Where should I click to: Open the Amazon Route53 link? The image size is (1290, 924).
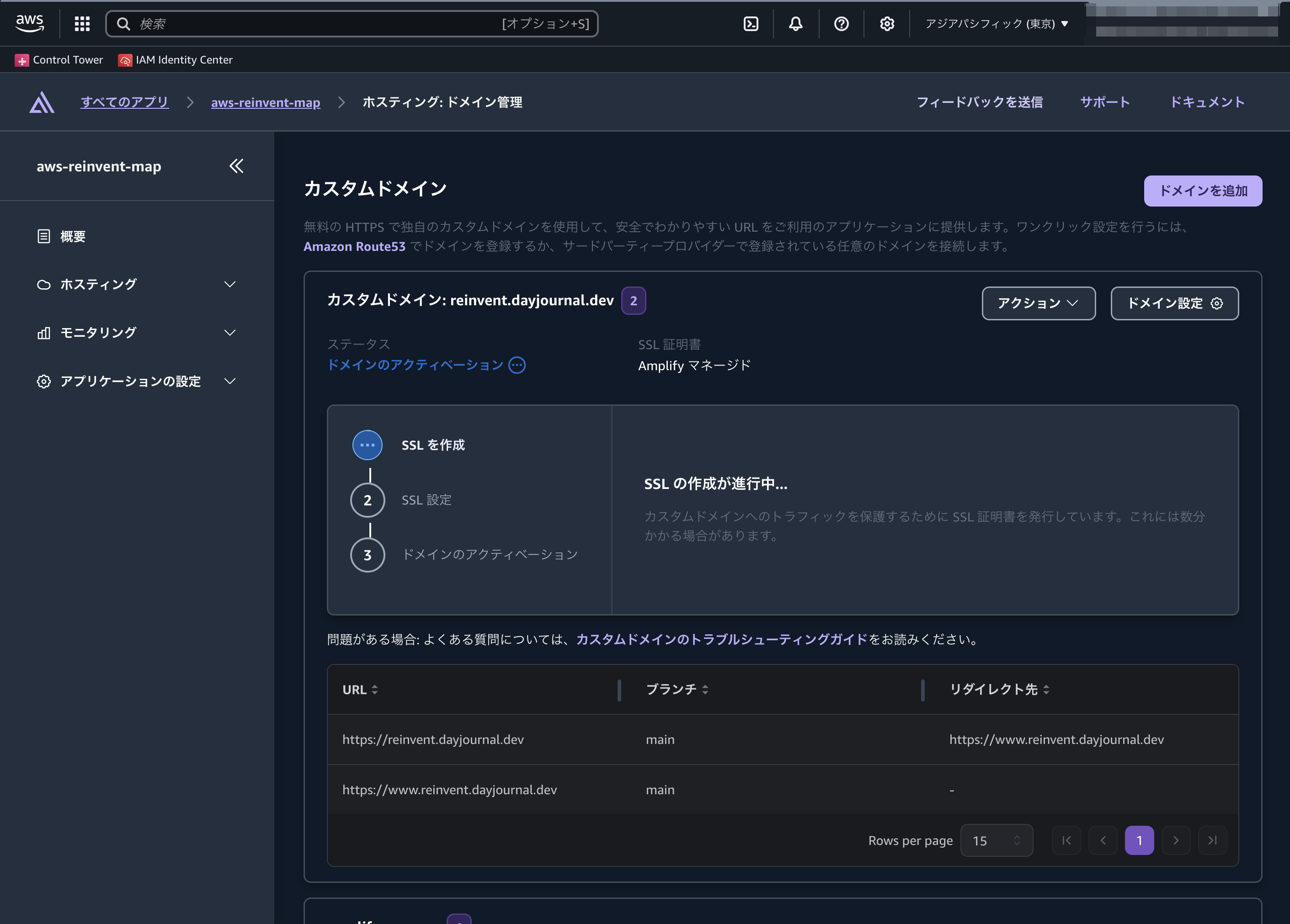(x=354, y=246)
